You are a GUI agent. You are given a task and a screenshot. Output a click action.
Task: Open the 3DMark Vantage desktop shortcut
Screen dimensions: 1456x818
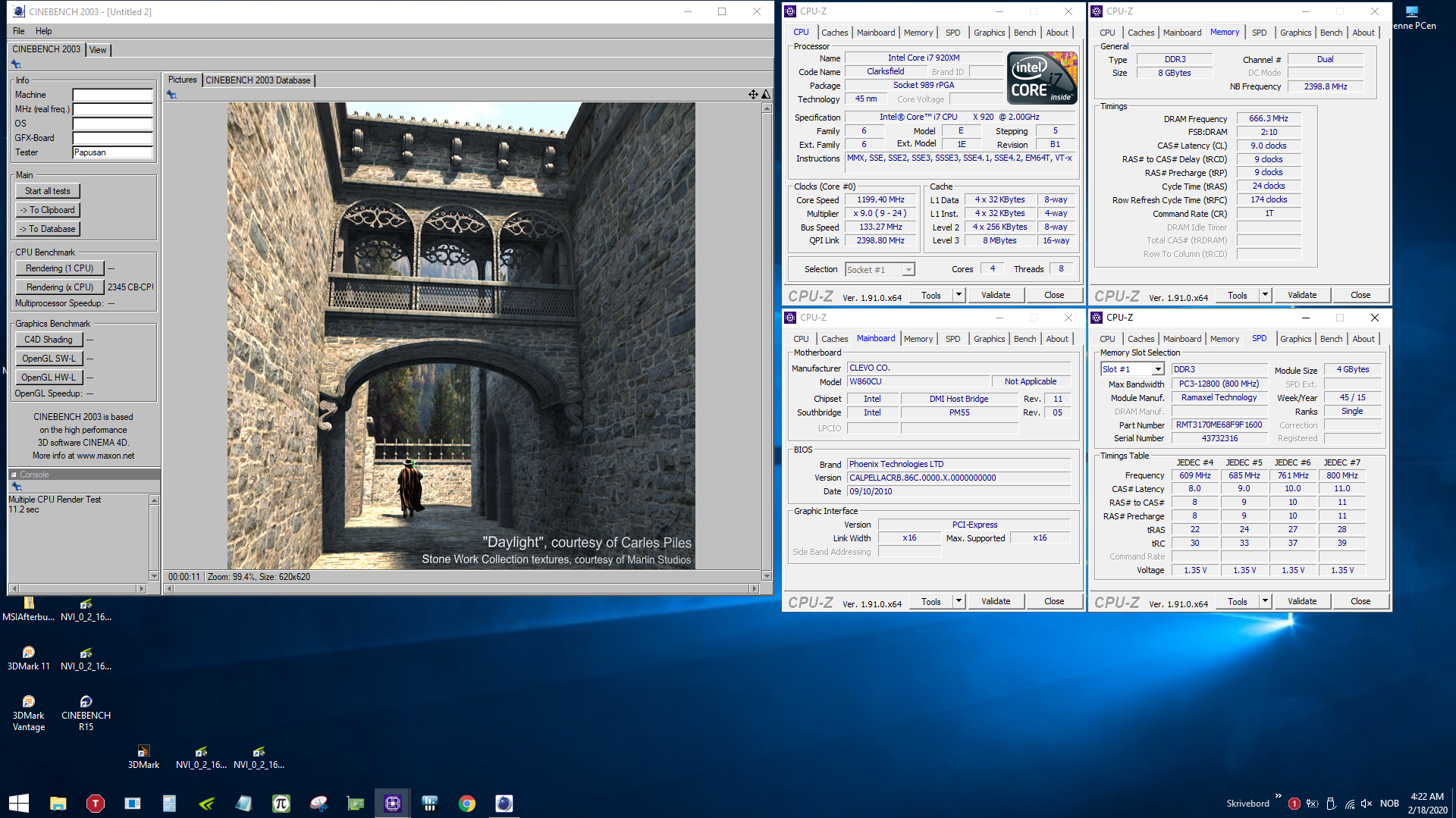click(29, 713)
